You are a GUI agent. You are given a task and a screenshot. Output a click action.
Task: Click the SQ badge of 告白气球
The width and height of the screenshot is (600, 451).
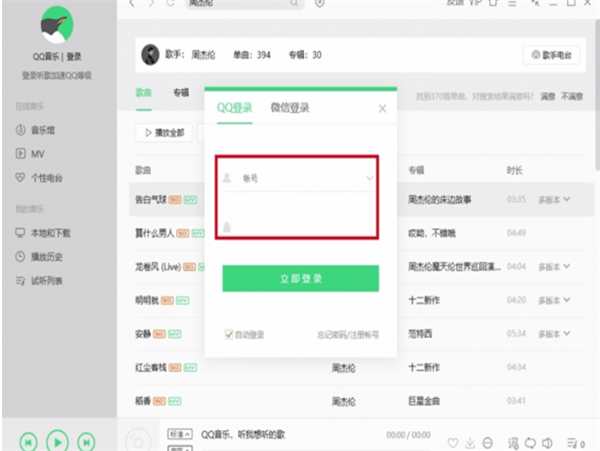(x=175, y=200)
